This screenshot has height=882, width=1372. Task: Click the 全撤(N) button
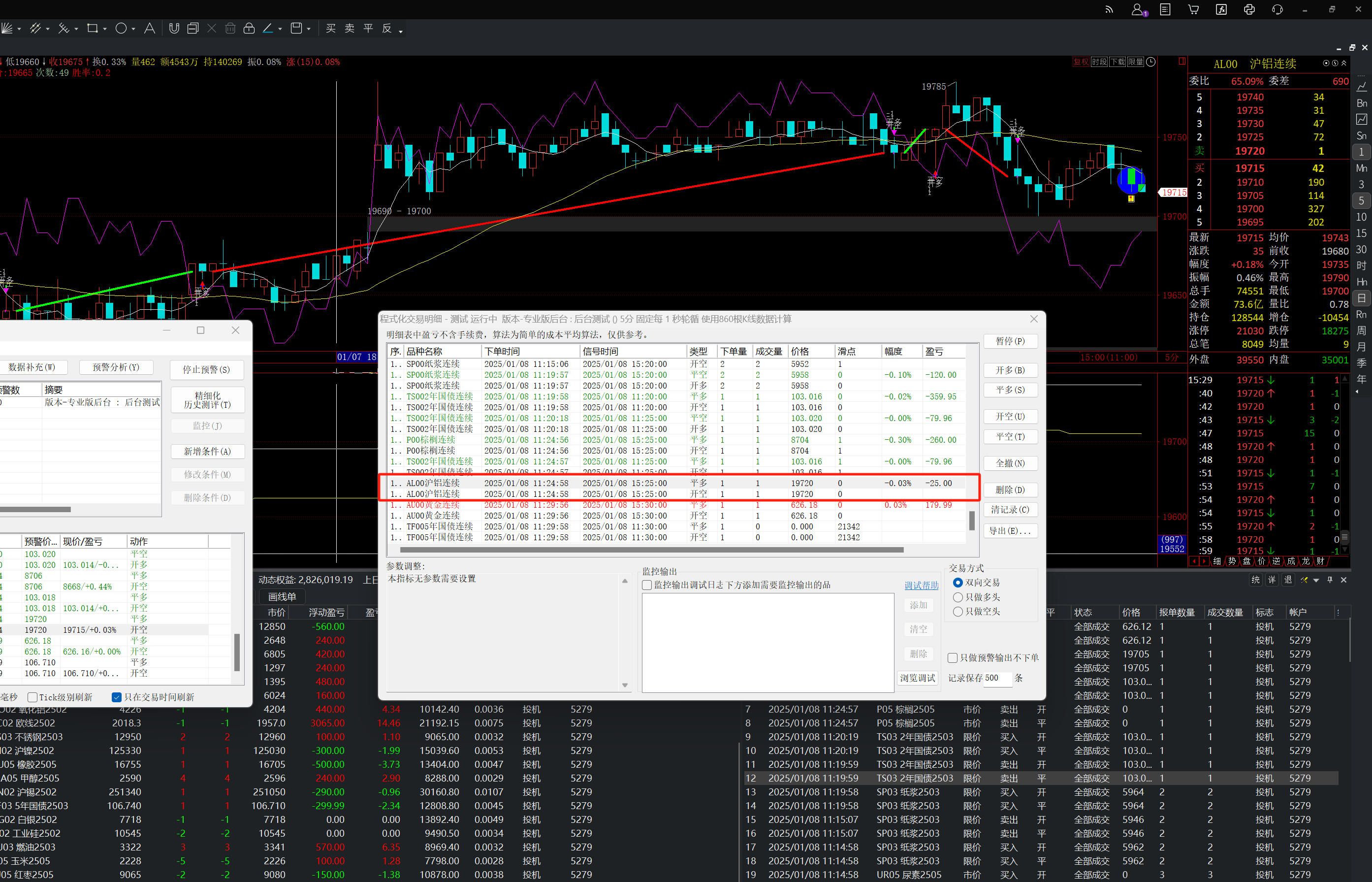[x=1010, y=463]
